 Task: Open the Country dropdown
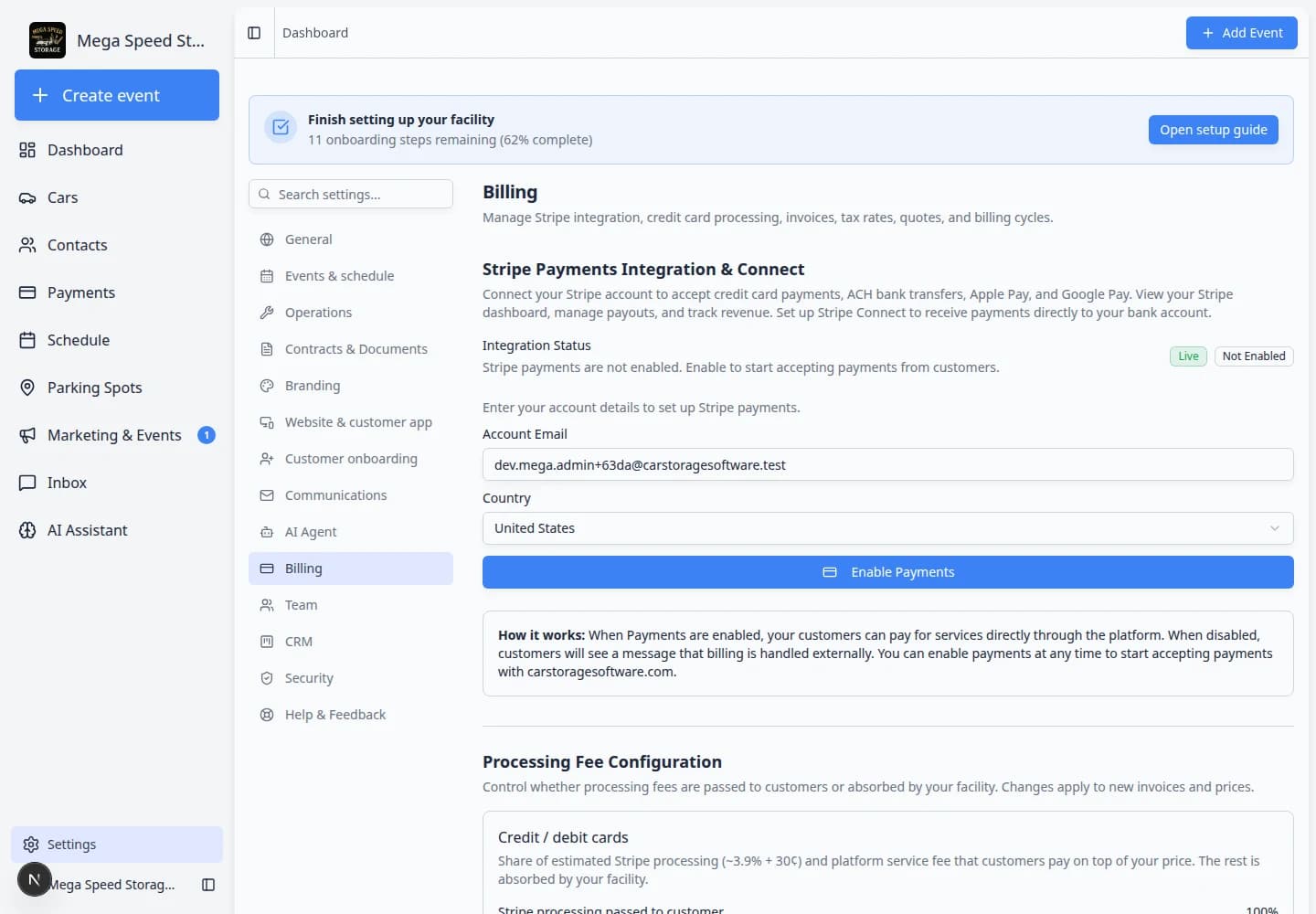[x=887, y=528]
